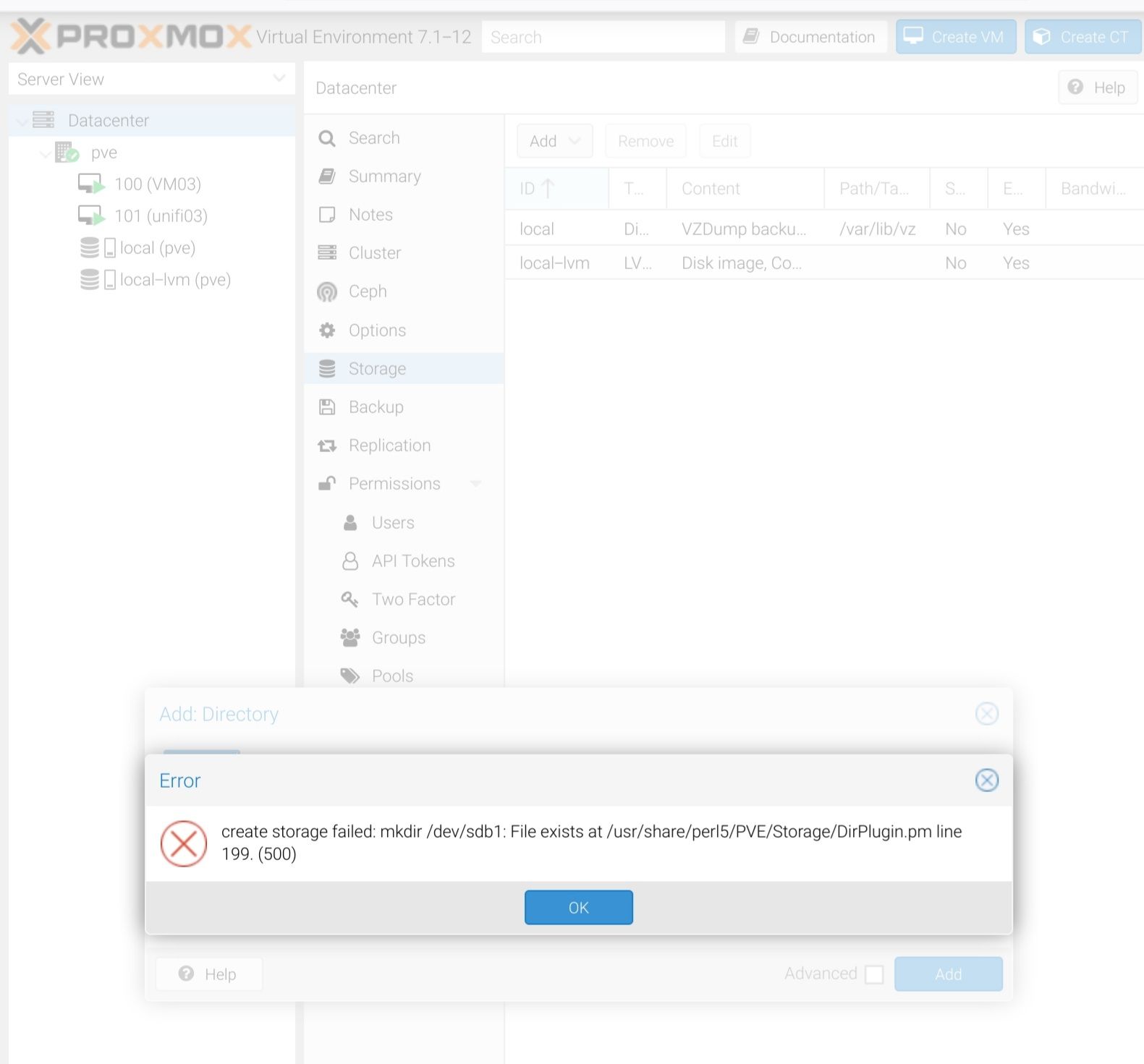This screenshot has width=1144, height=1064.
Task: Click the VM03 monitor icon
Action: (91, 184)
